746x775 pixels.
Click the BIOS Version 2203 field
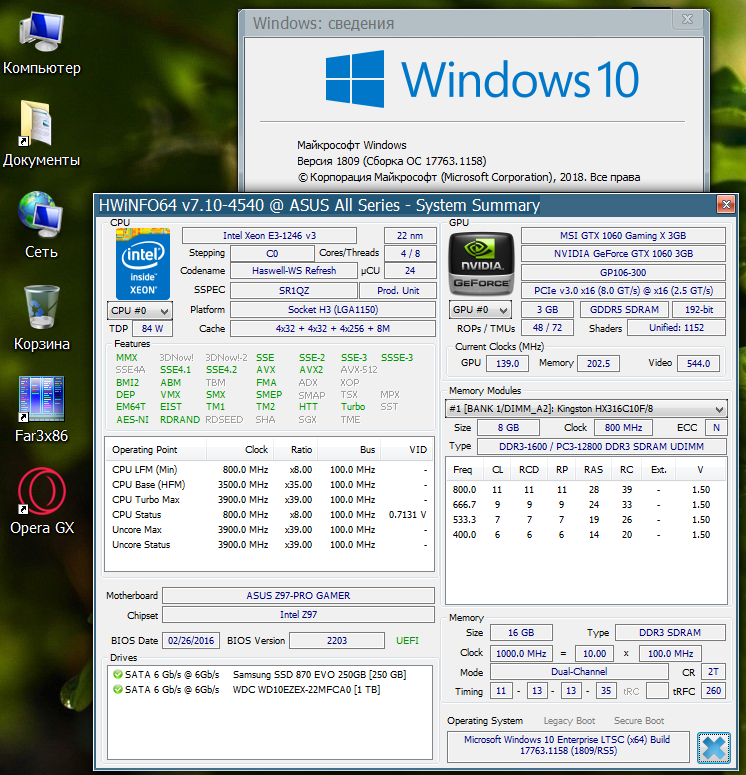[337, 641]
